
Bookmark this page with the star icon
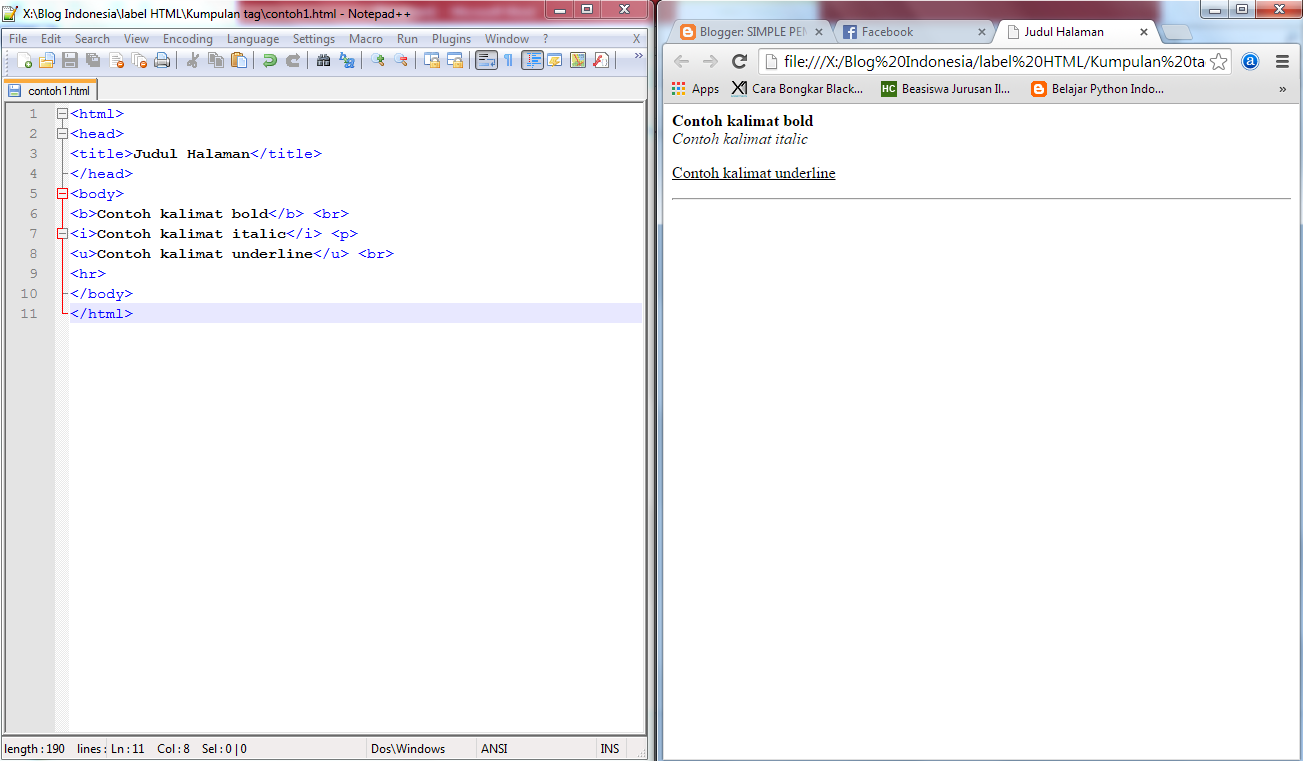pos(1218,62)
